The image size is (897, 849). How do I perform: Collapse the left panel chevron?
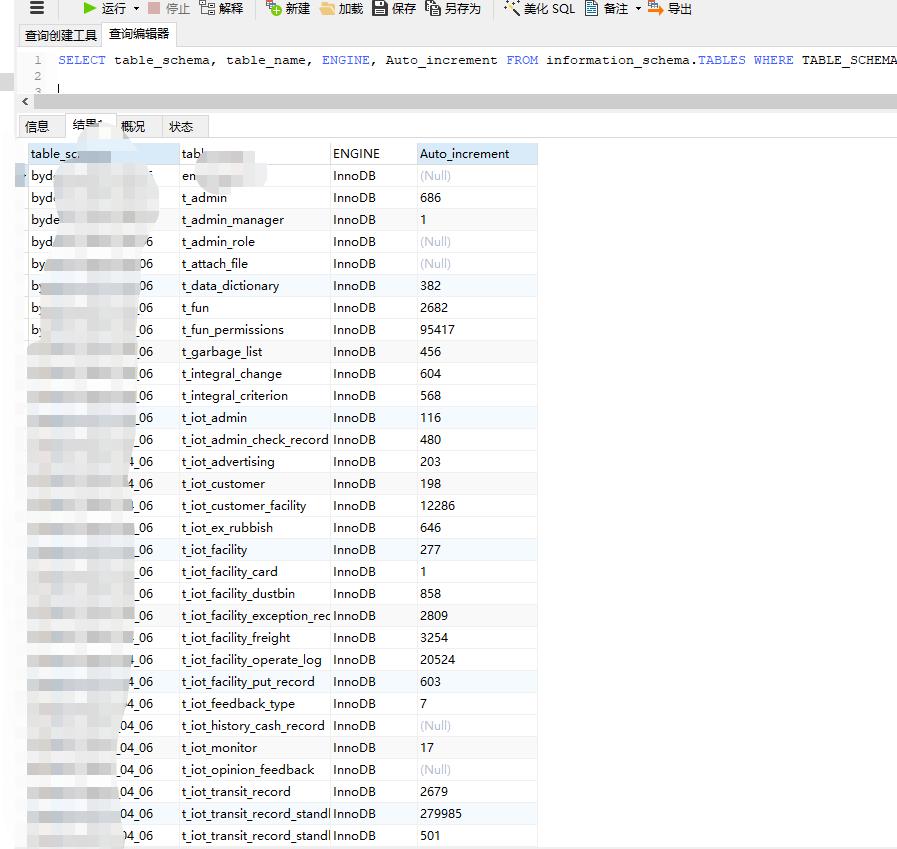(24, 103)
